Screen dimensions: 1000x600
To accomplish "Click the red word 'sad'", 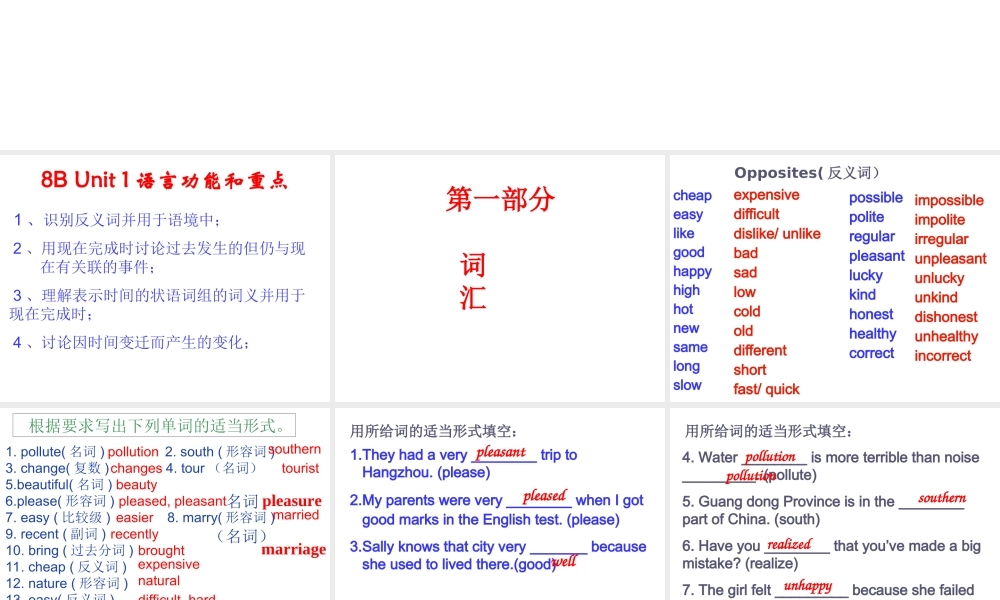I will tap(745, 273).
